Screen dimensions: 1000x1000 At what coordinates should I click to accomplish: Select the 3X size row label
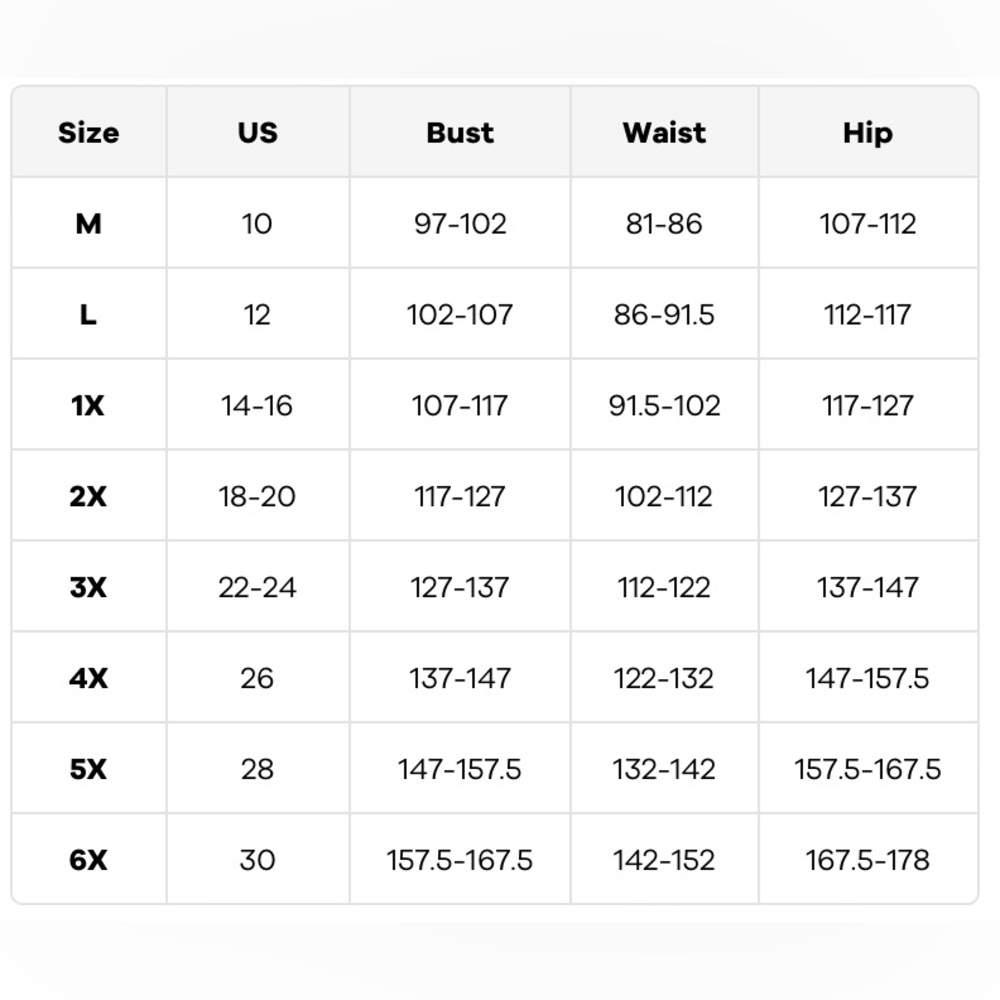pos(89,587)
